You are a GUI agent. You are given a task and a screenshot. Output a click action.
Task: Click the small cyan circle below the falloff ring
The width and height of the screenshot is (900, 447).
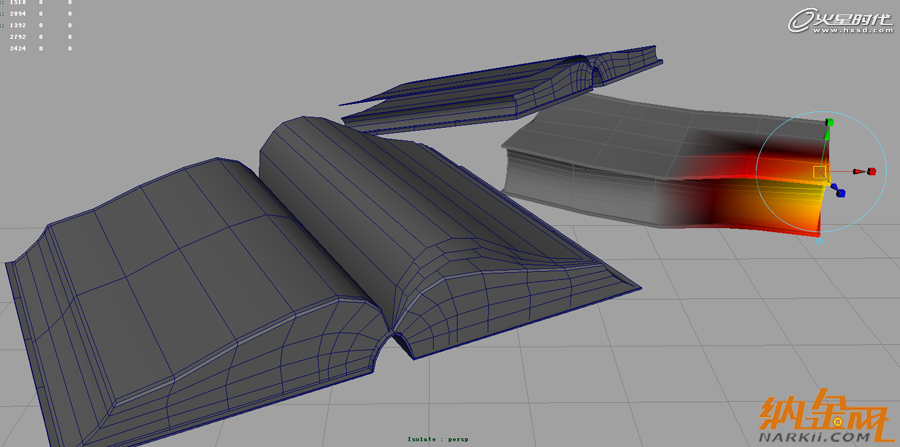tap(820, 242)
